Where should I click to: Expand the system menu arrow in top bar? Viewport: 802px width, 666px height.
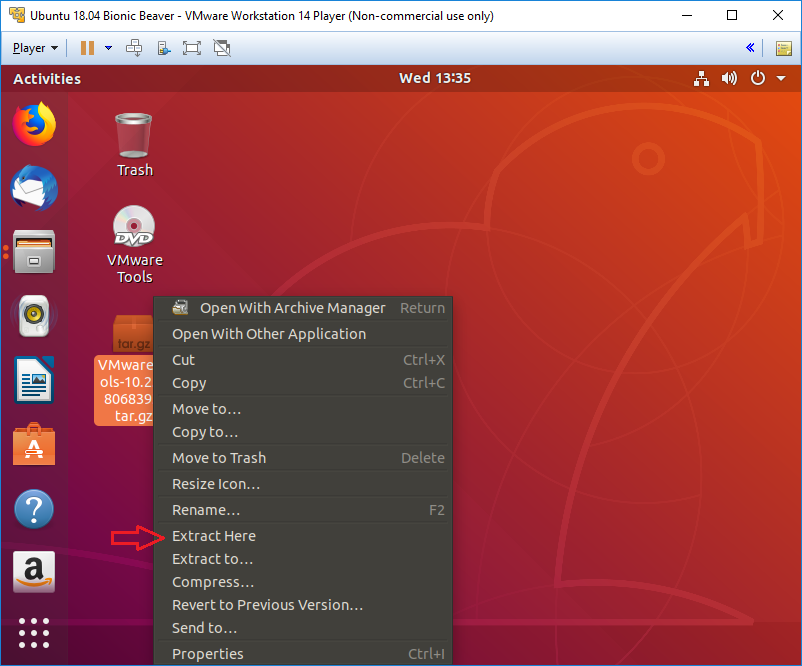pyautogui.click(x=781, y=79)
